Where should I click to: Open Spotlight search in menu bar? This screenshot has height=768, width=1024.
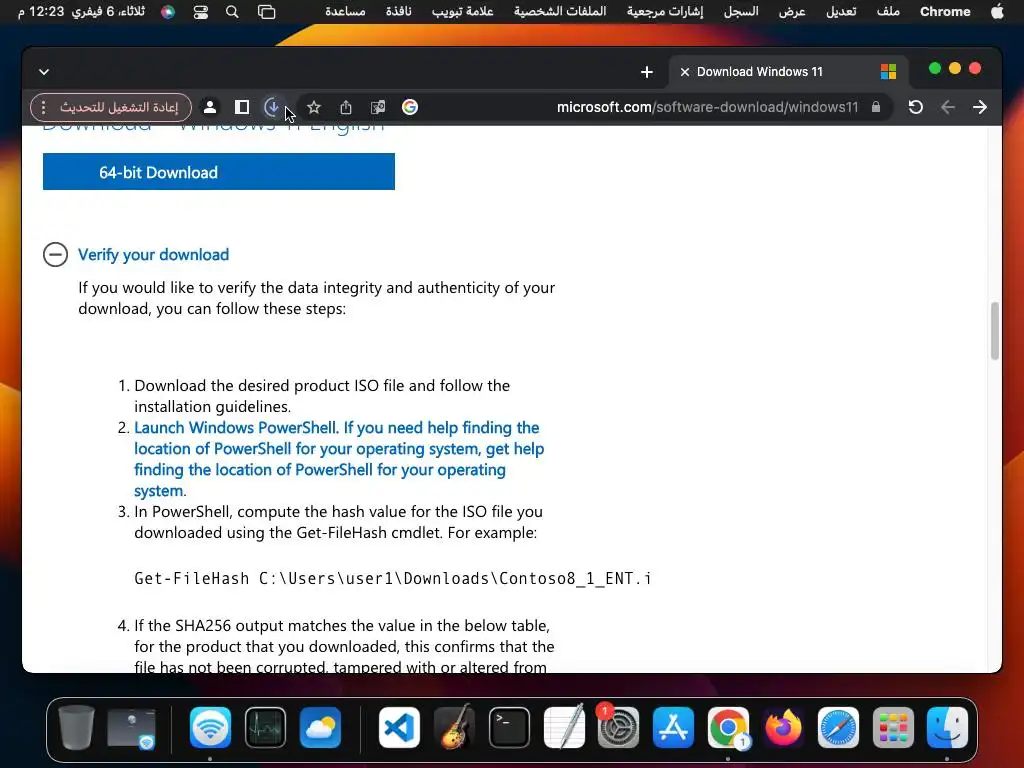pyautogui.click(x=232, y=12)
